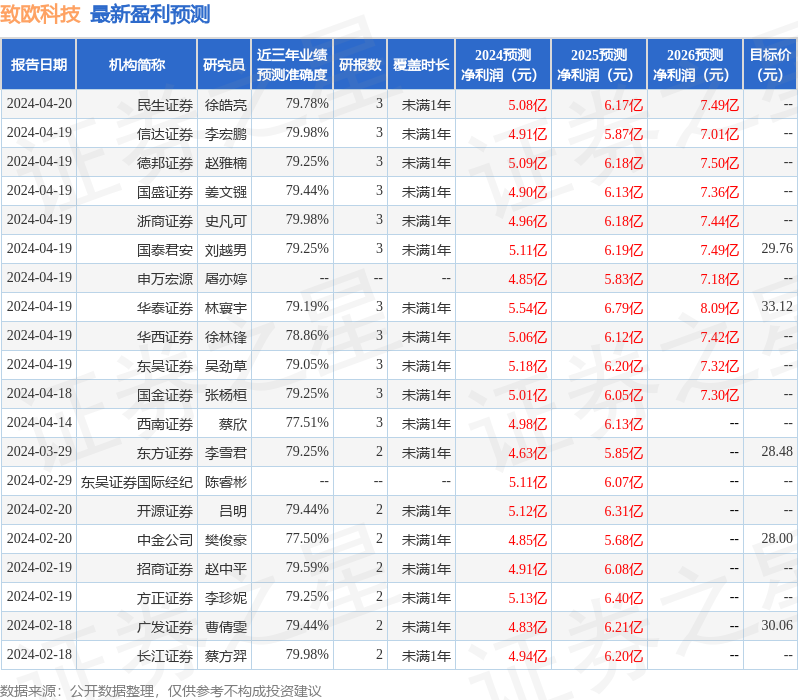Viewport: 798px width, 700px height.
Task: Select researcher 徐皓亮
Action: pyautogui.click(x=226, y=105)
